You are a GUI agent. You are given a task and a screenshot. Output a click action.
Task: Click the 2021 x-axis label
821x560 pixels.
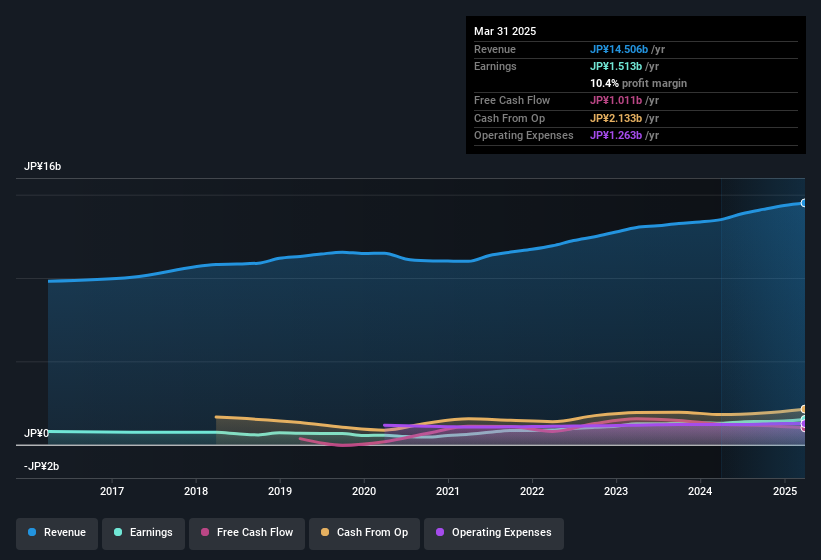point(448,491)
